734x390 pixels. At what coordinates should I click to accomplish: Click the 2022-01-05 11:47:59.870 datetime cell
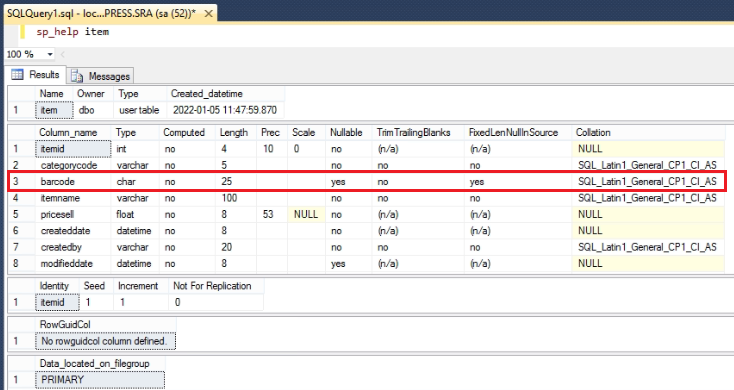[225, 110]
